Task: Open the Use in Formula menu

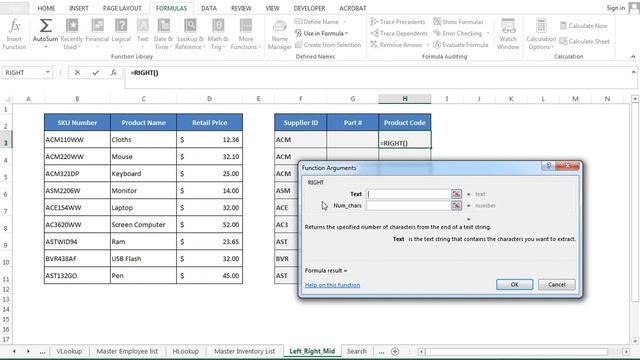Action: click(321, 33)
